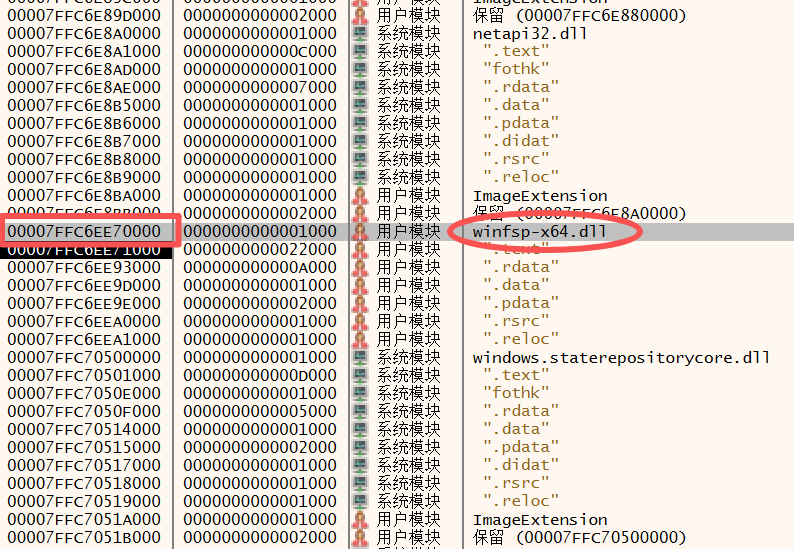Click address 00007FFC6E8AE000
Viewport: 794px width, 549px height.
click(84, 87)
